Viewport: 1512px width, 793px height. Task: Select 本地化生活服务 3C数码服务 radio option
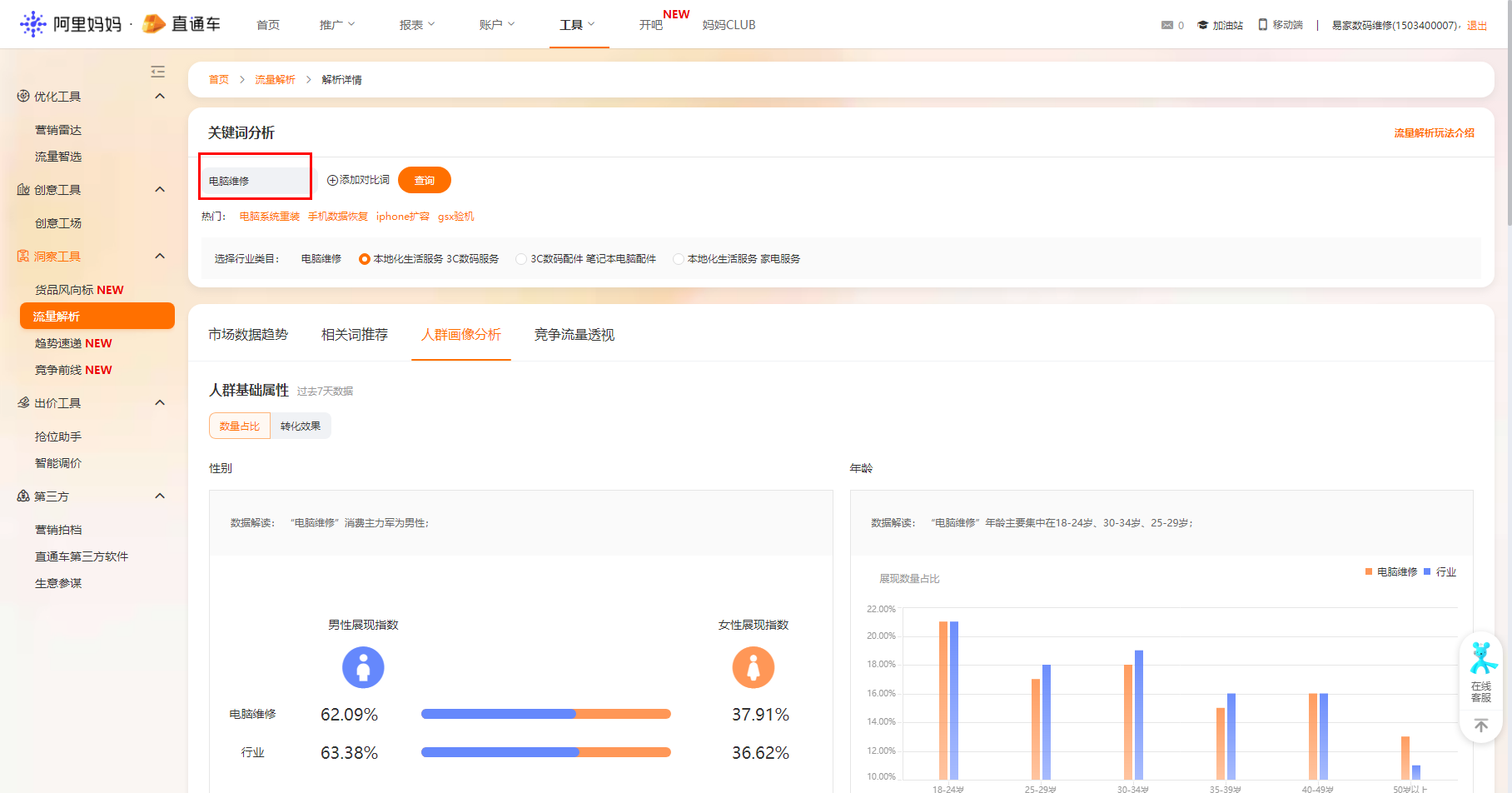365,259
